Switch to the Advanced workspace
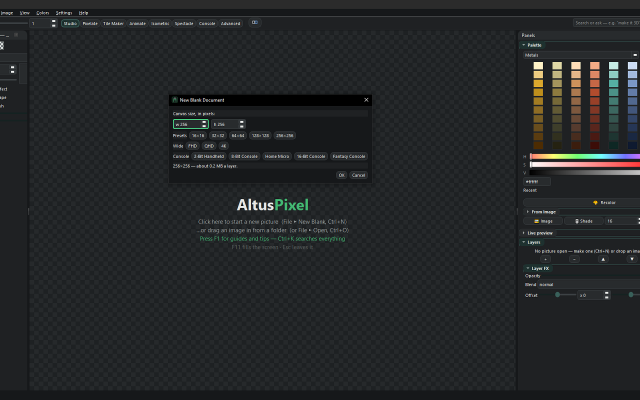The width and height of the screenshot is (640, 400). coord(231,23)
